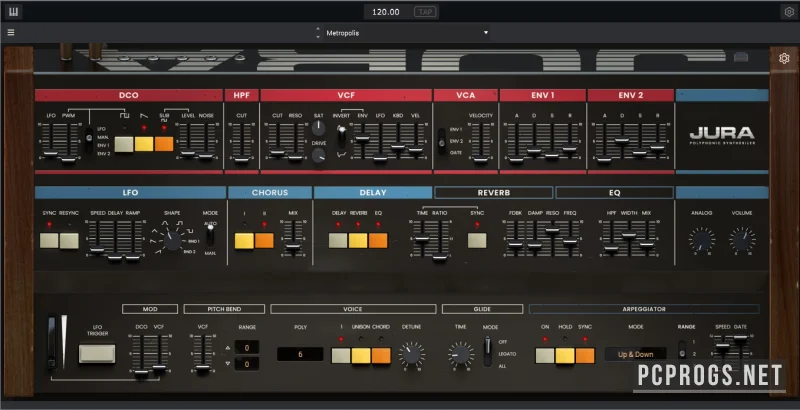Switch to the EQ tab
Viewport: 800px width, 410px height.
point(614,193)
